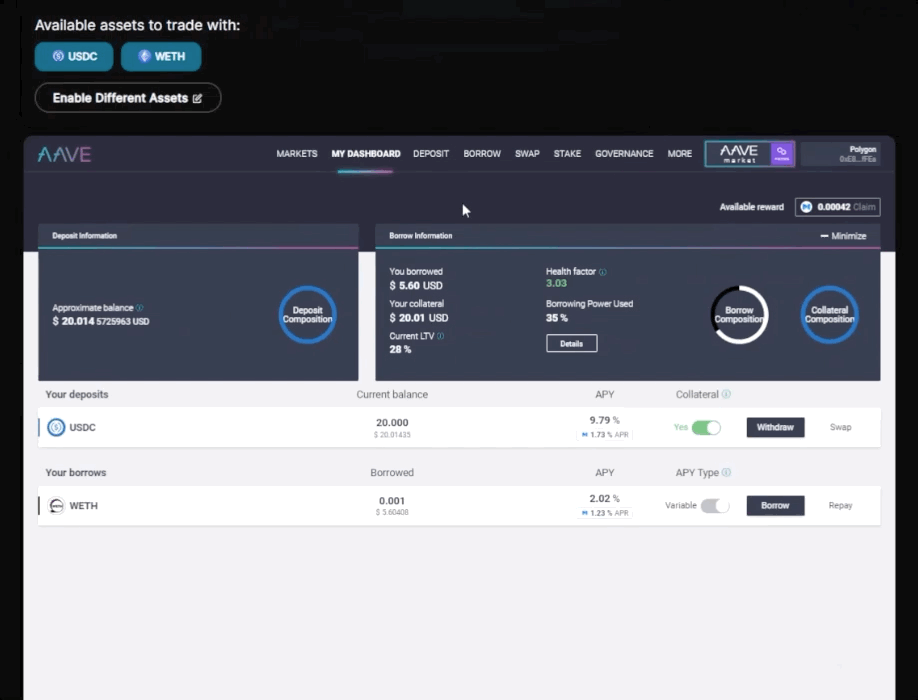Toggle WETH variable APY type switch
Viewport: 918px width, 700px height.
(x=715, y=506)
